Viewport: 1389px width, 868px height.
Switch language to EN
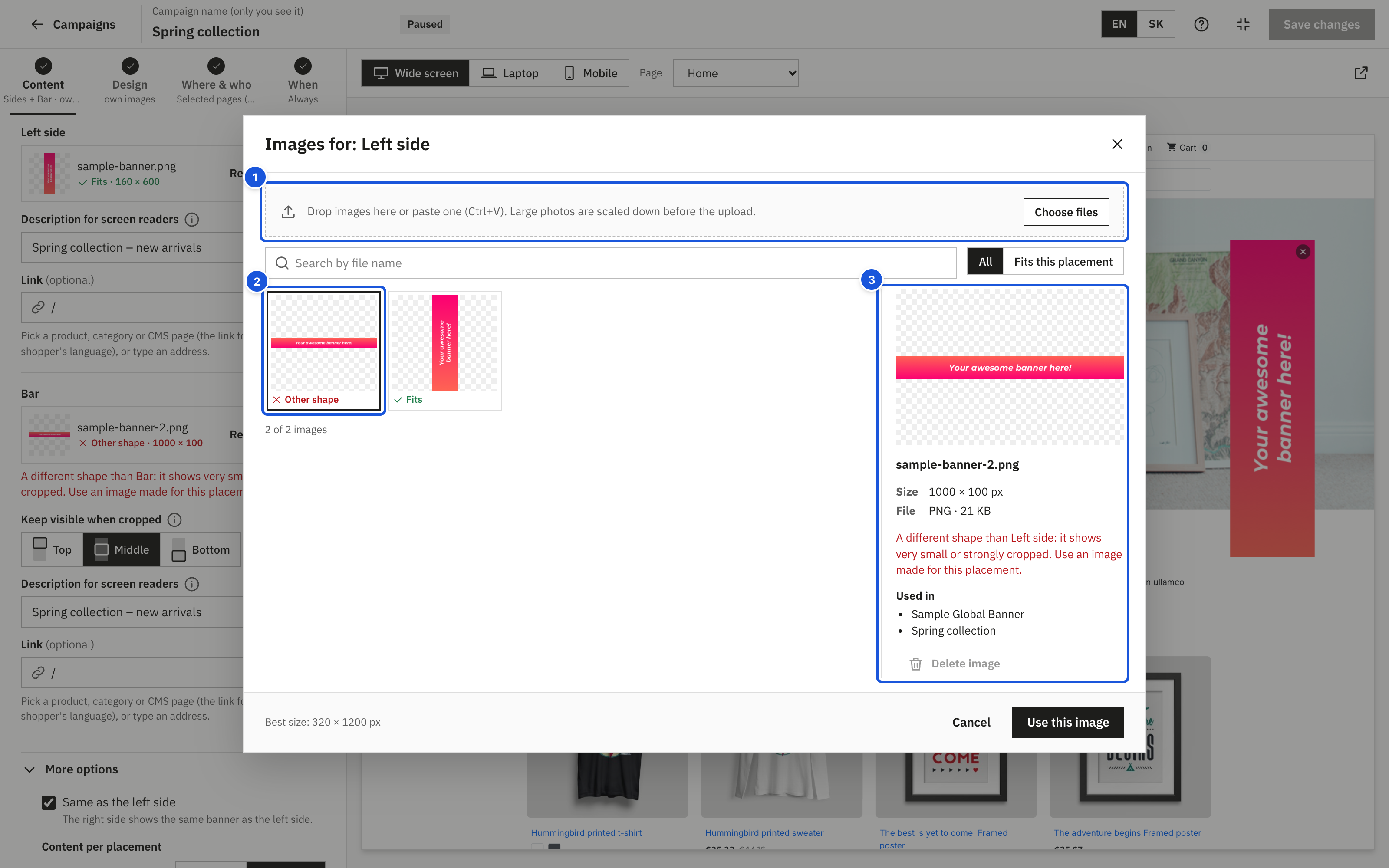[1119, 24]
